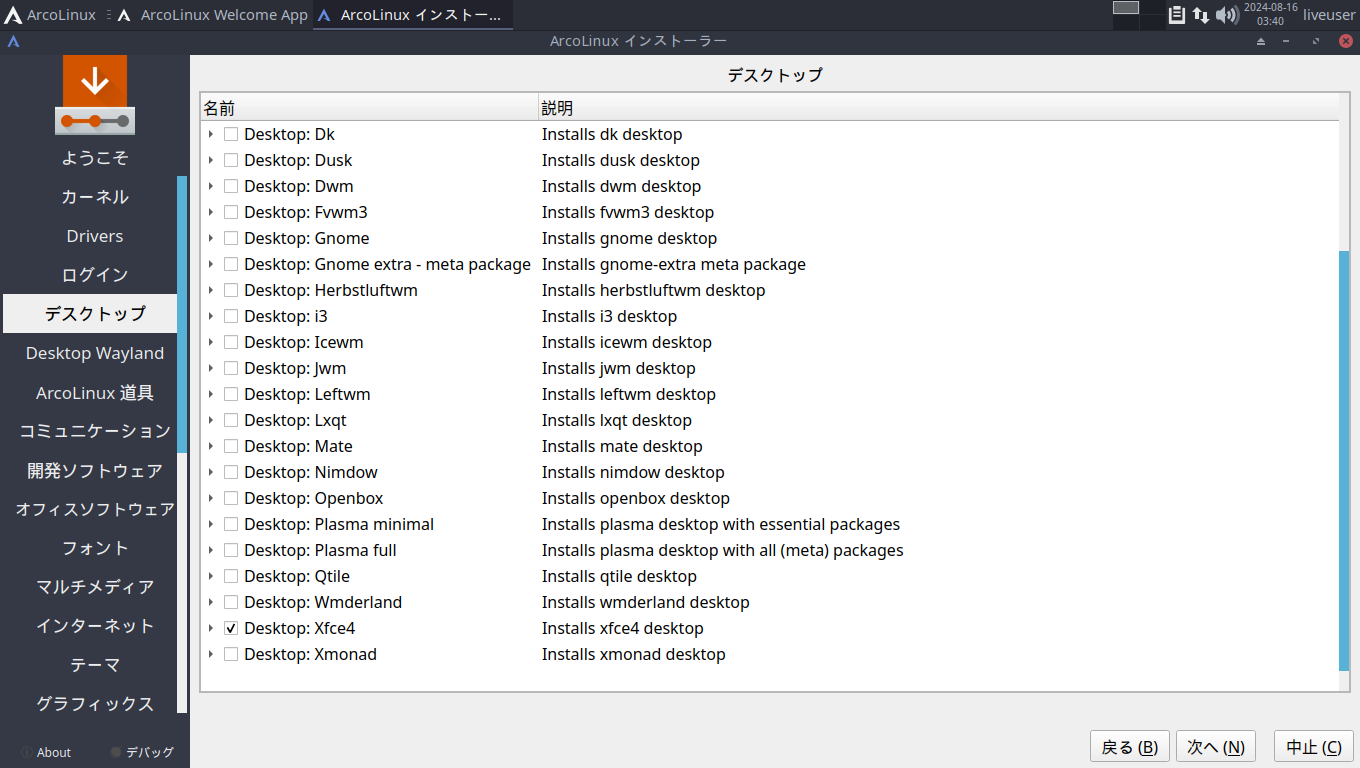
Task: Click the volume speaker icon
Action: click(x=1226, y=15)
